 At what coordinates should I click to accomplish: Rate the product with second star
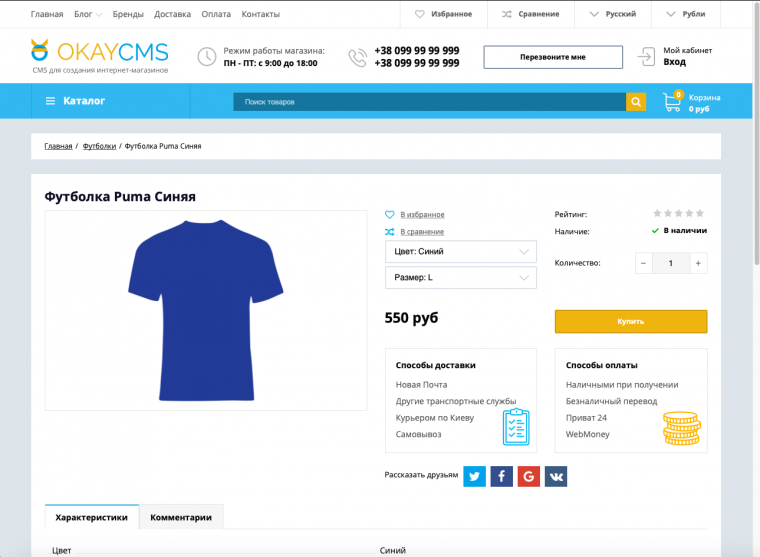tap(668, 213)
